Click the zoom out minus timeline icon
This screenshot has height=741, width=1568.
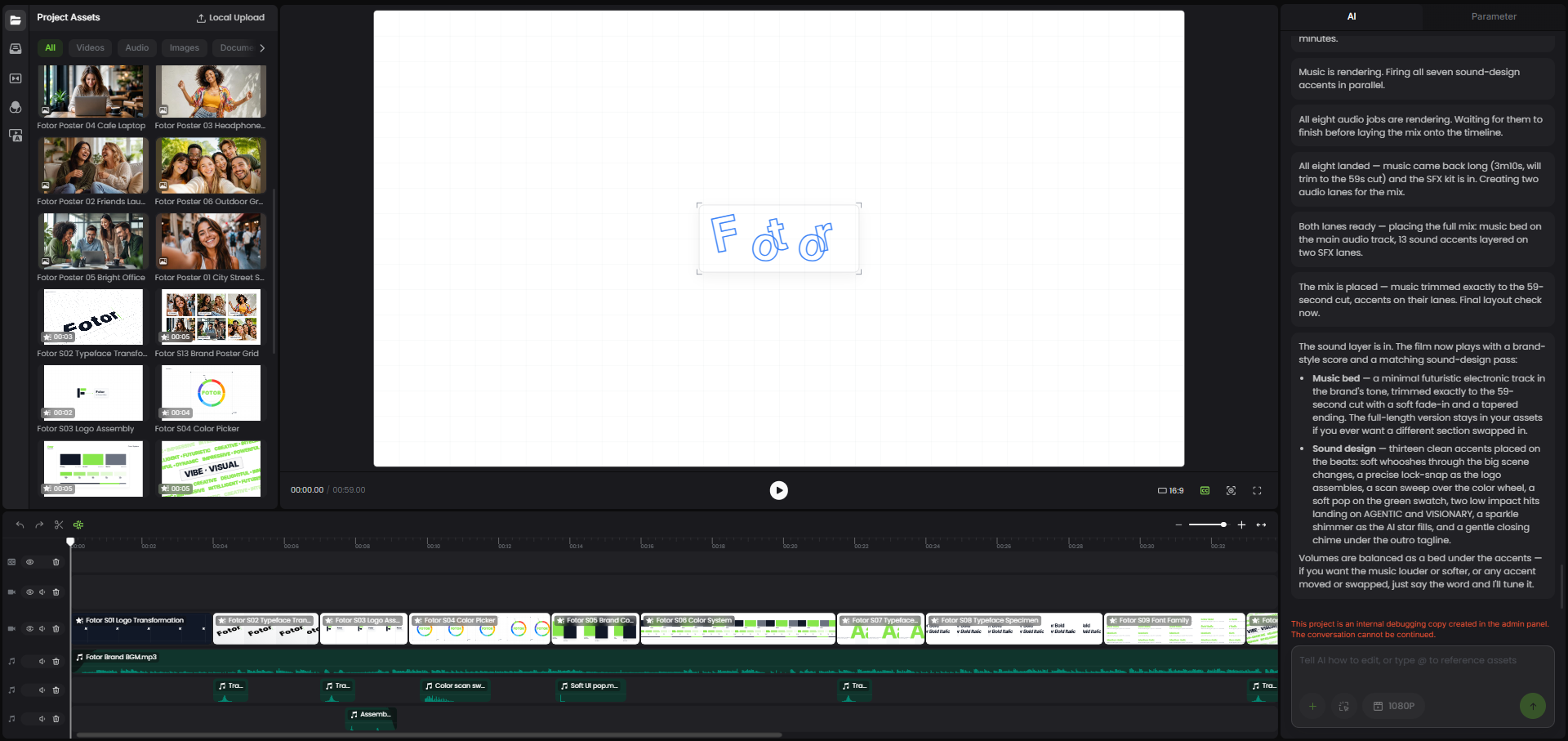tap(1178, 525)
